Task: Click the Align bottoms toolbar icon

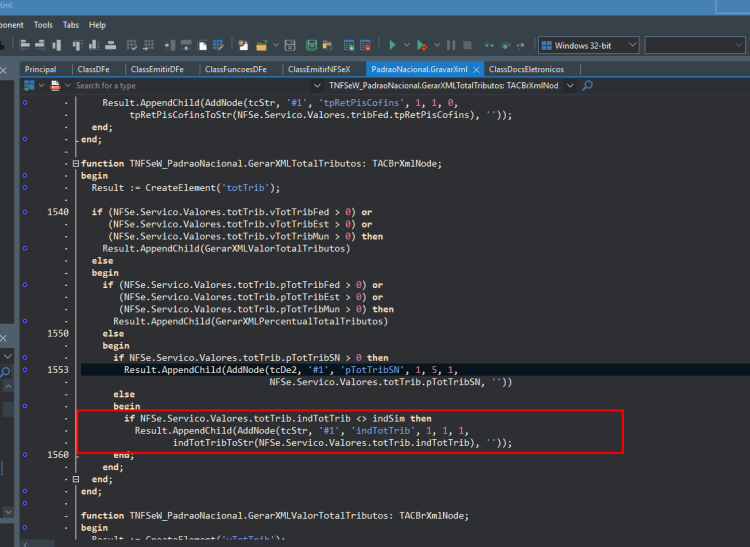Action: coord(94,45)
